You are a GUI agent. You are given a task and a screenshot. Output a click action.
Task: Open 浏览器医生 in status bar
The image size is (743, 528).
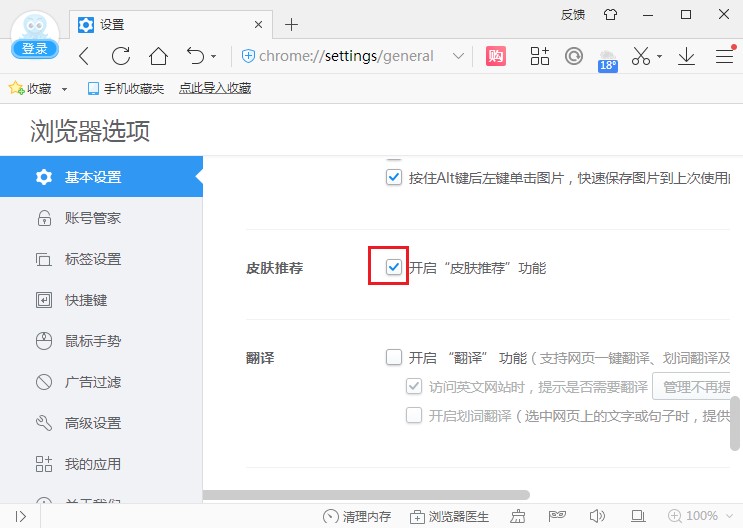tap(449, 516)
